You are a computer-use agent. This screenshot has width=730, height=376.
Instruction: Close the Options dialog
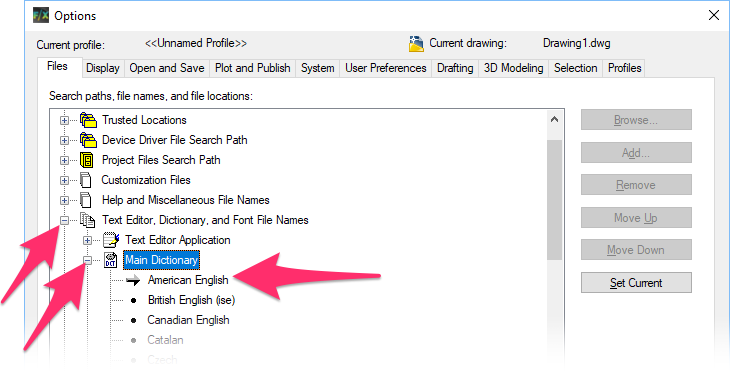714,15
